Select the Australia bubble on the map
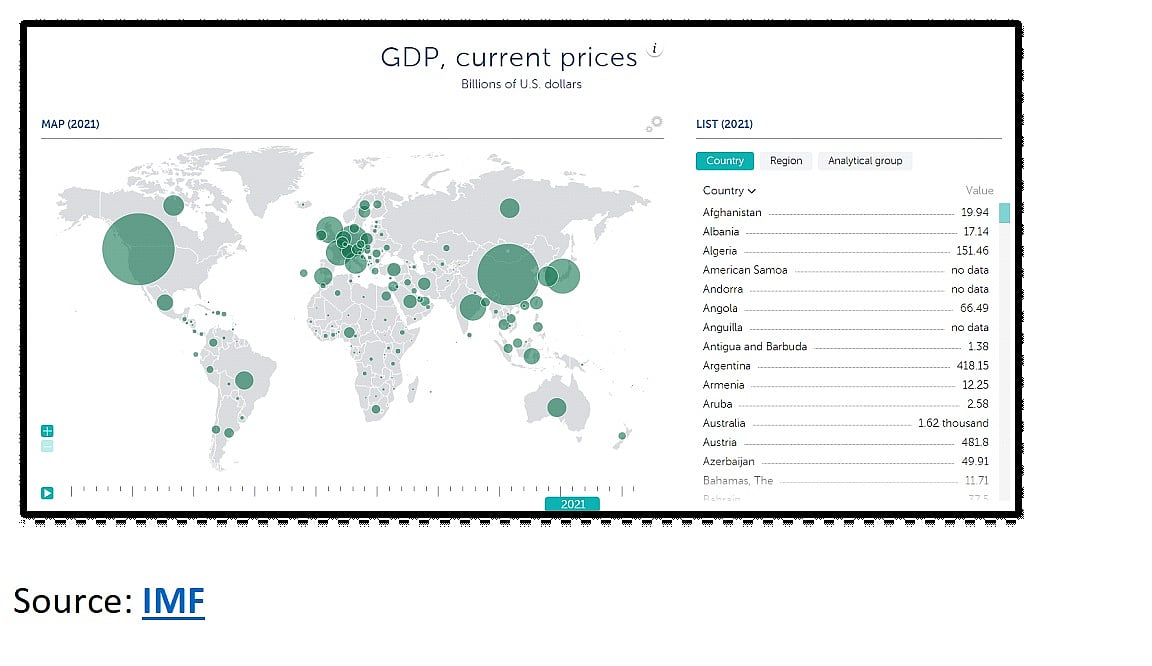This screenshot has width=1152, height=666. (557, 407)
